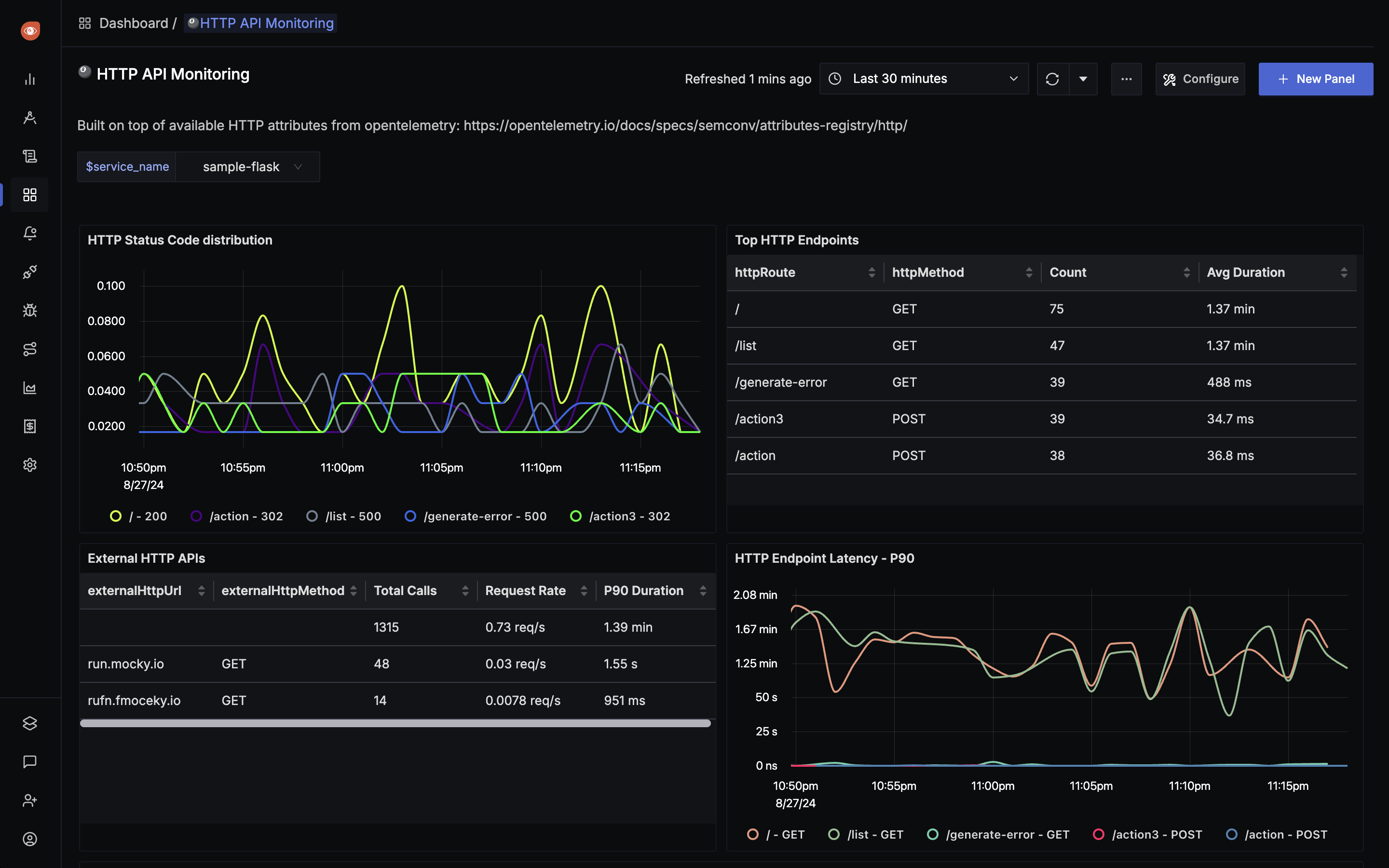
Task: Click the refresh dashboard icon
Action: [1052, 79]
